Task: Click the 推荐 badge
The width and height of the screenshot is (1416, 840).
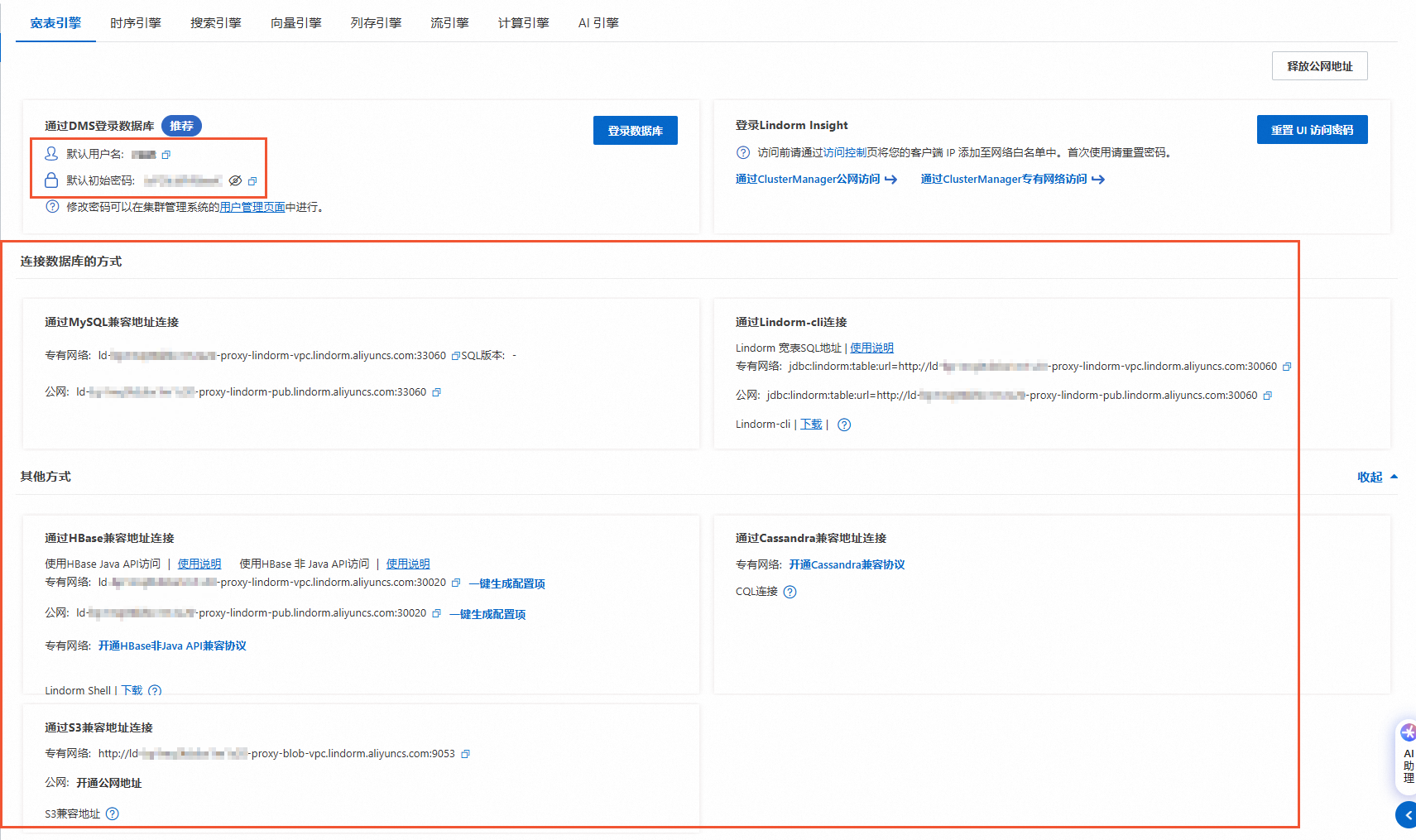Action: 181,126
